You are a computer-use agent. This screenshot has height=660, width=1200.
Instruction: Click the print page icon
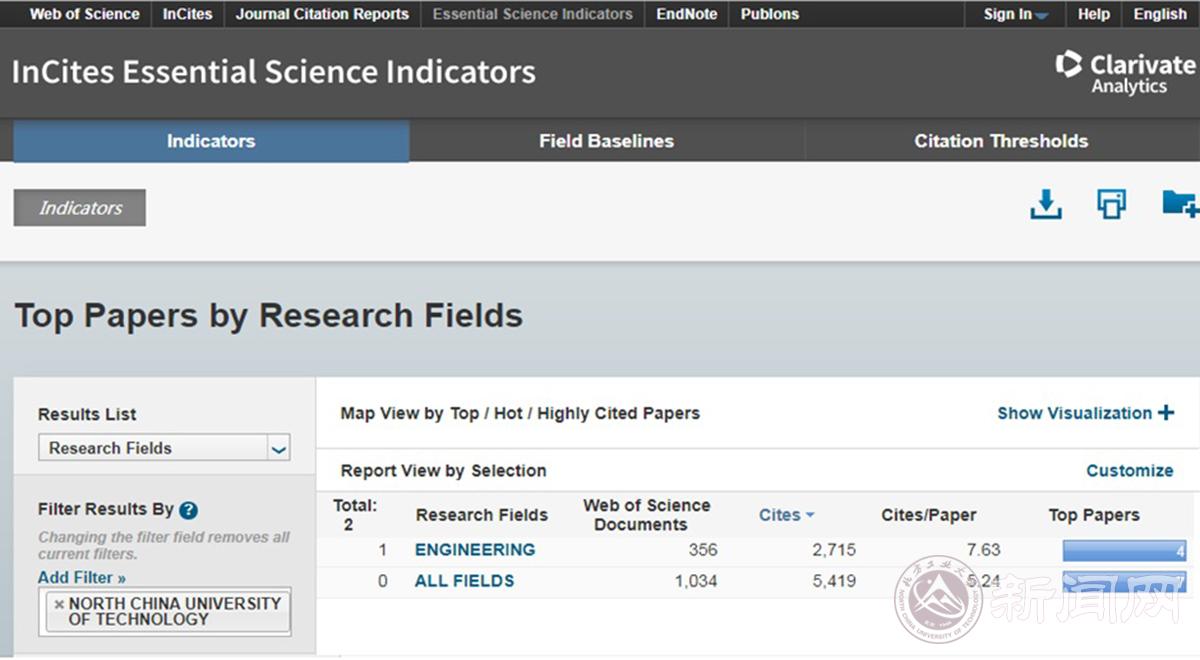(x=1111, y=204)
